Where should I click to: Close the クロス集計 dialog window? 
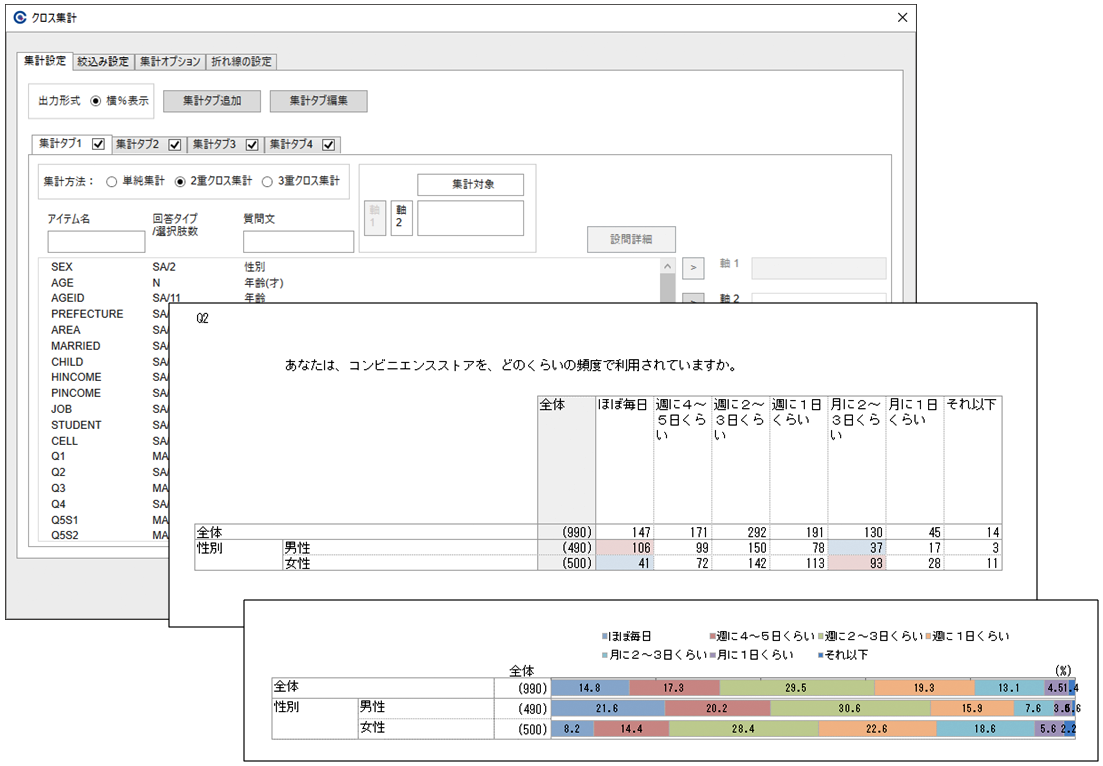[x=903, y=18]
